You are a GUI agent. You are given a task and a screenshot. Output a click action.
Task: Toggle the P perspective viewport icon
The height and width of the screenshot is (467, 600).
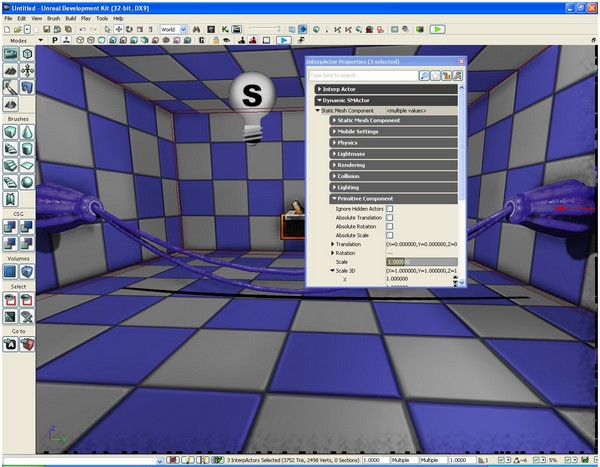55,40
